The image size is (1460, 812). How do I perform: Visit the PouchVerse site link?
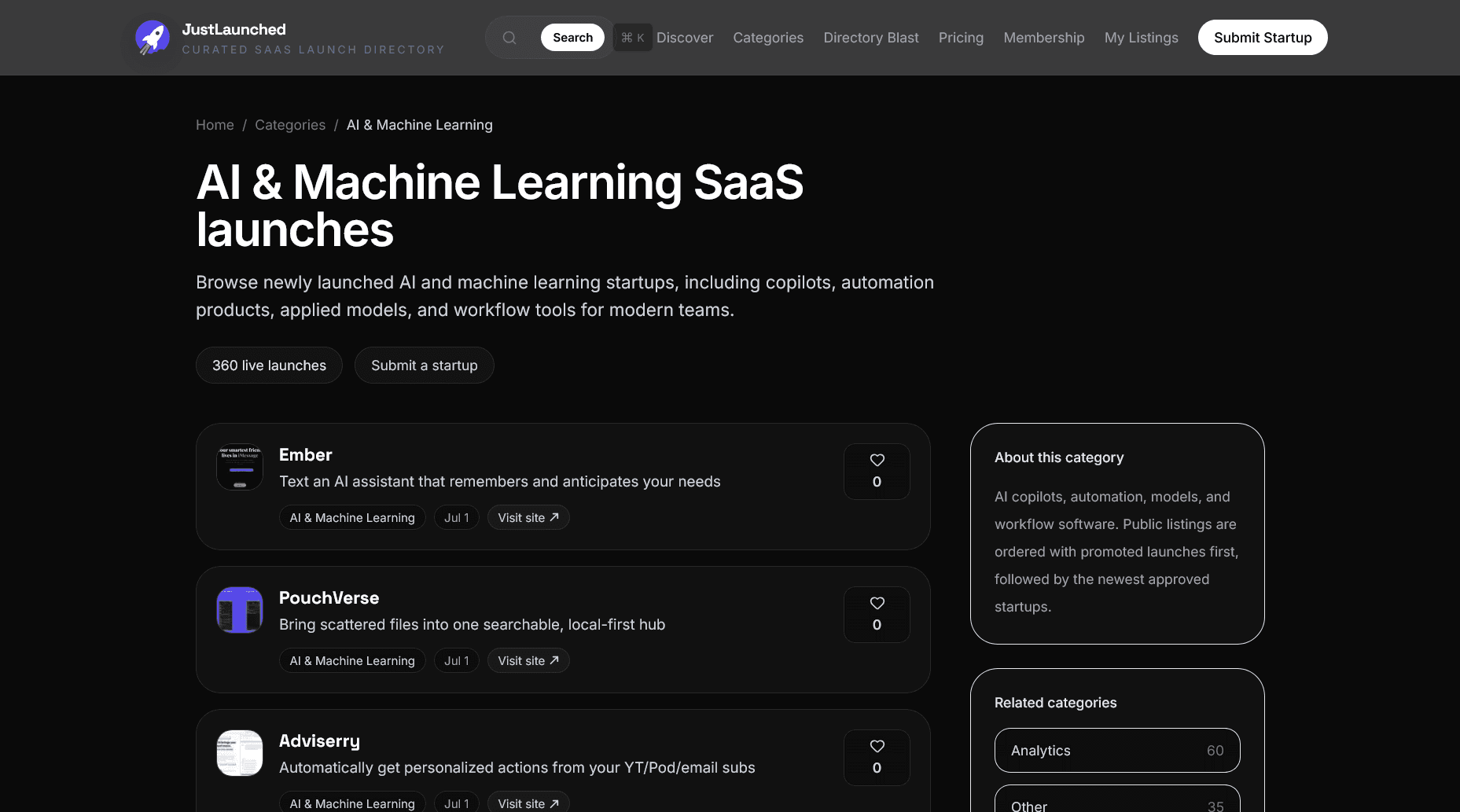coord(528,661)
